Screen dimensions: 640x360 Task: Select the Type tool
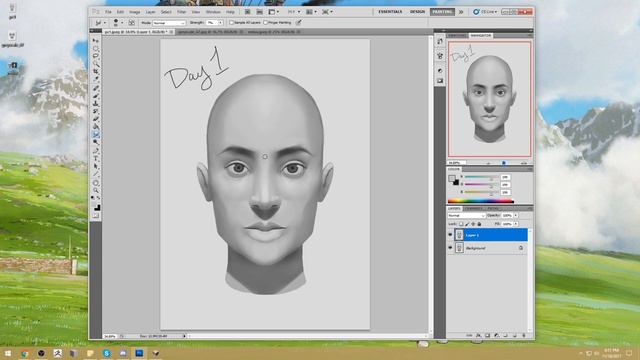(x=96, y=159)
